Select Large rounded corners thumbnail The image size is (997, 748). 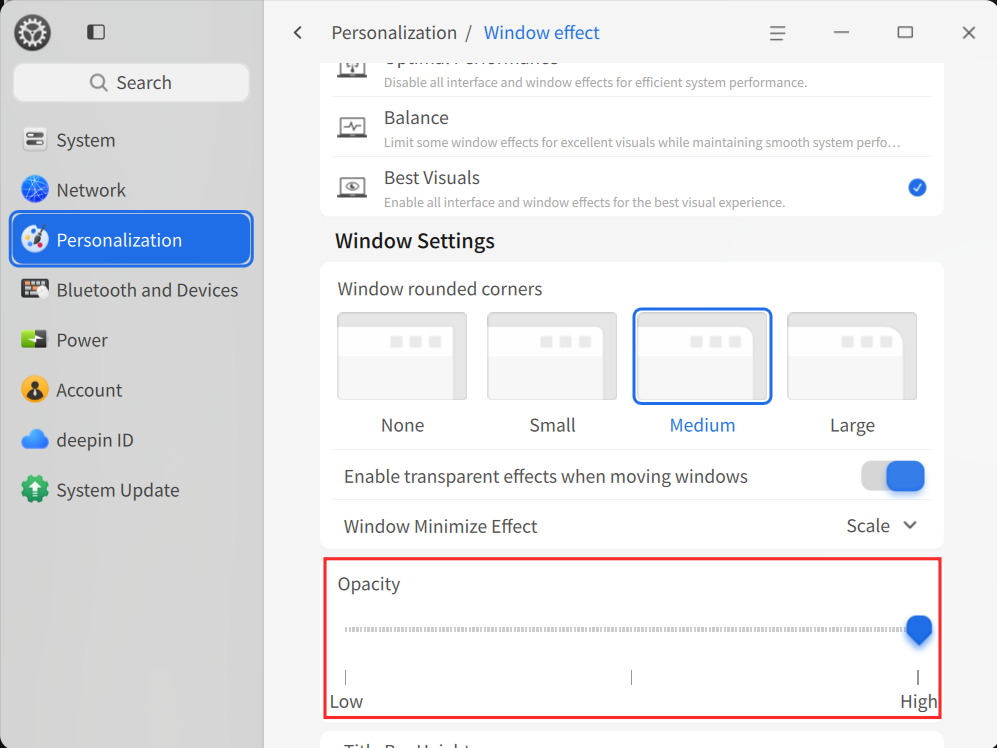(852, 356)
